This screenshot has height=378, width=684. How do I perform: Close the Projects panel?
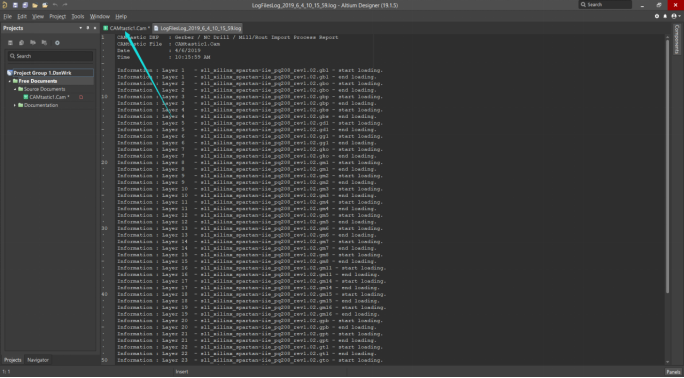(x=95, y=28)
